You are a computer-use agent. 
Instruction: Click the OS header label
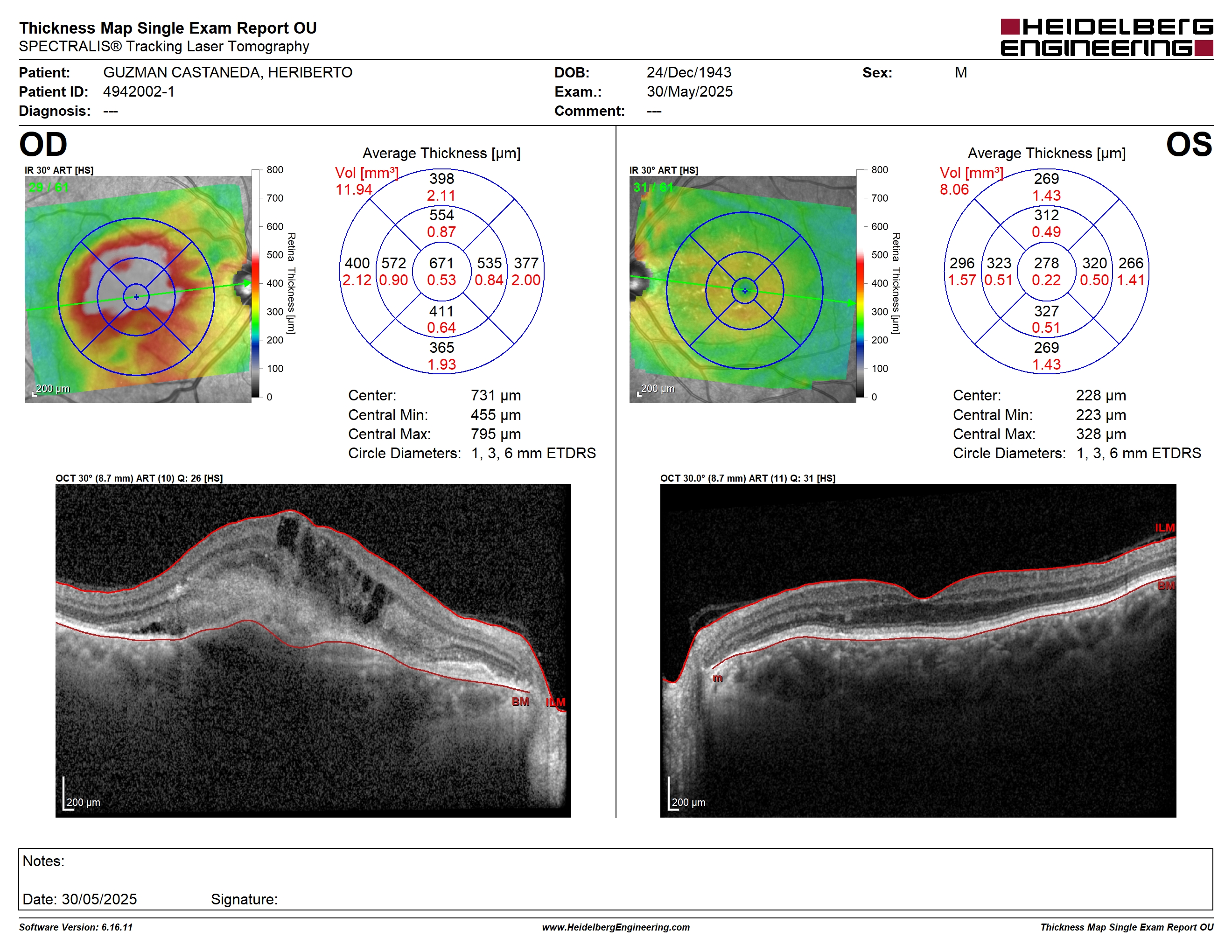1189,144
